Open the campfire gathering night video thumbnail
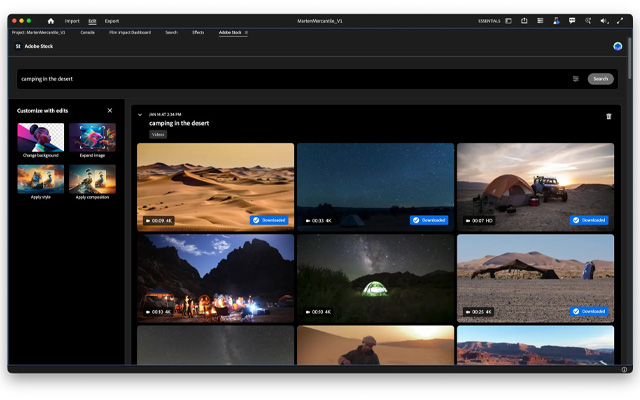This screenshot has height=400, width=640. [x=216, y=278]
